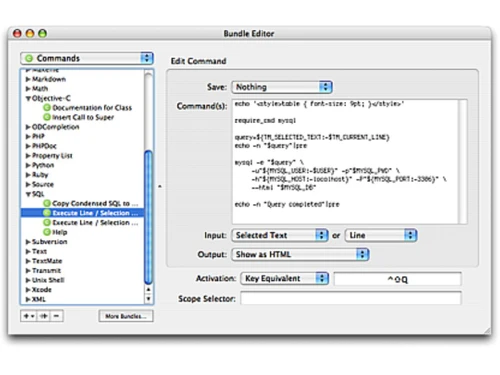The width and height of the screenshot is (500, 375).
Task: Click the remove item minus button
Action: (x=57, y=316)
